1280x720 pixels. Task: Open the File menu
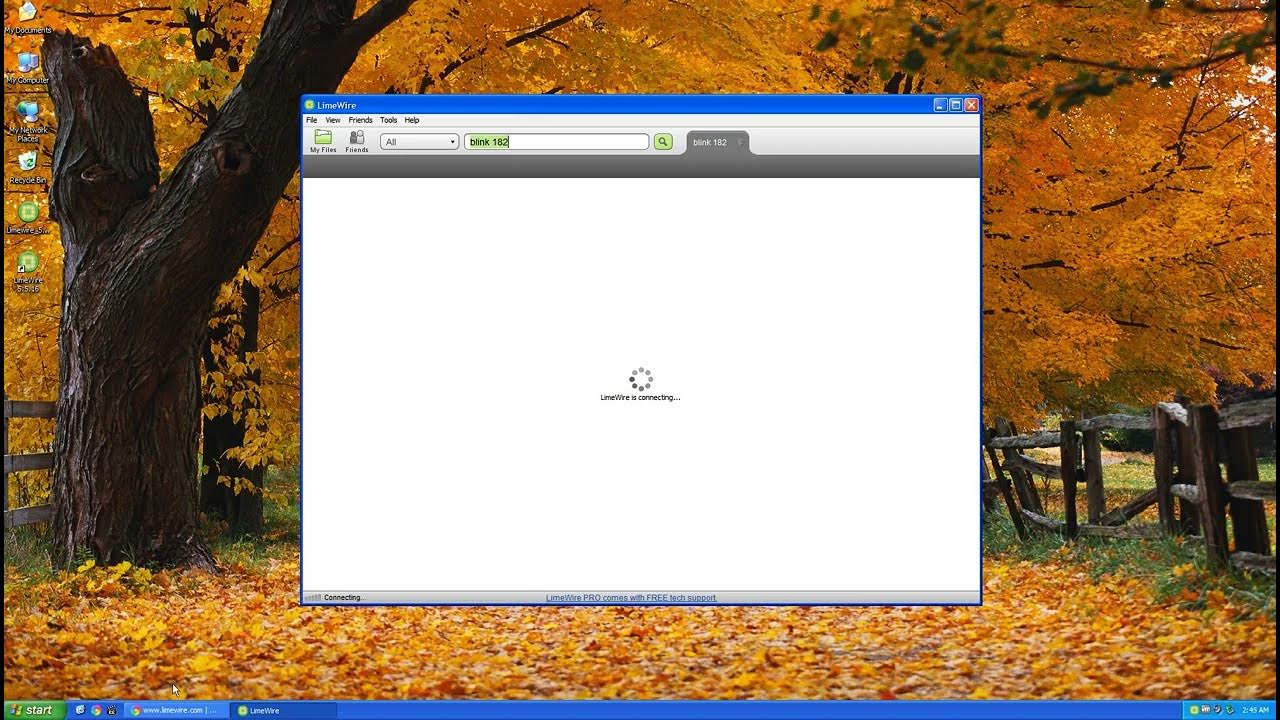[311, 120]
